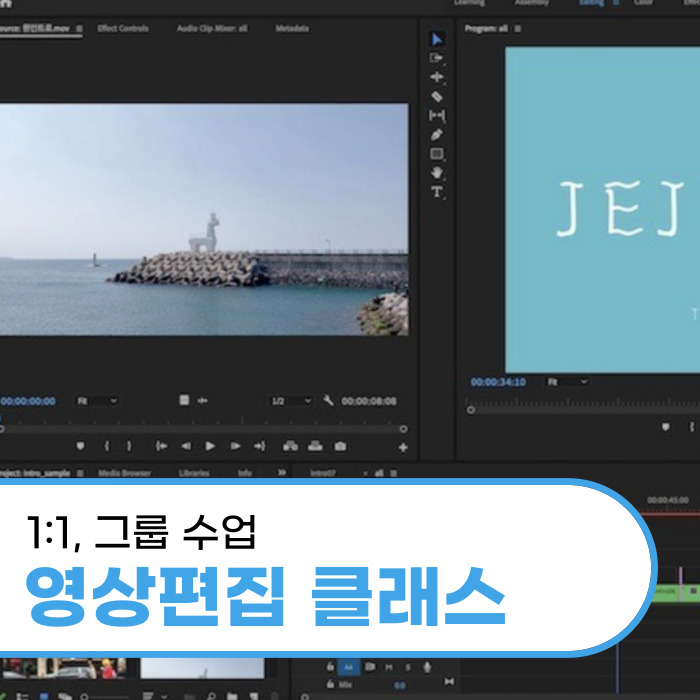The image size is (700, 700).
Task: Toggle the Mix track lock
Action: coord(330,684)
